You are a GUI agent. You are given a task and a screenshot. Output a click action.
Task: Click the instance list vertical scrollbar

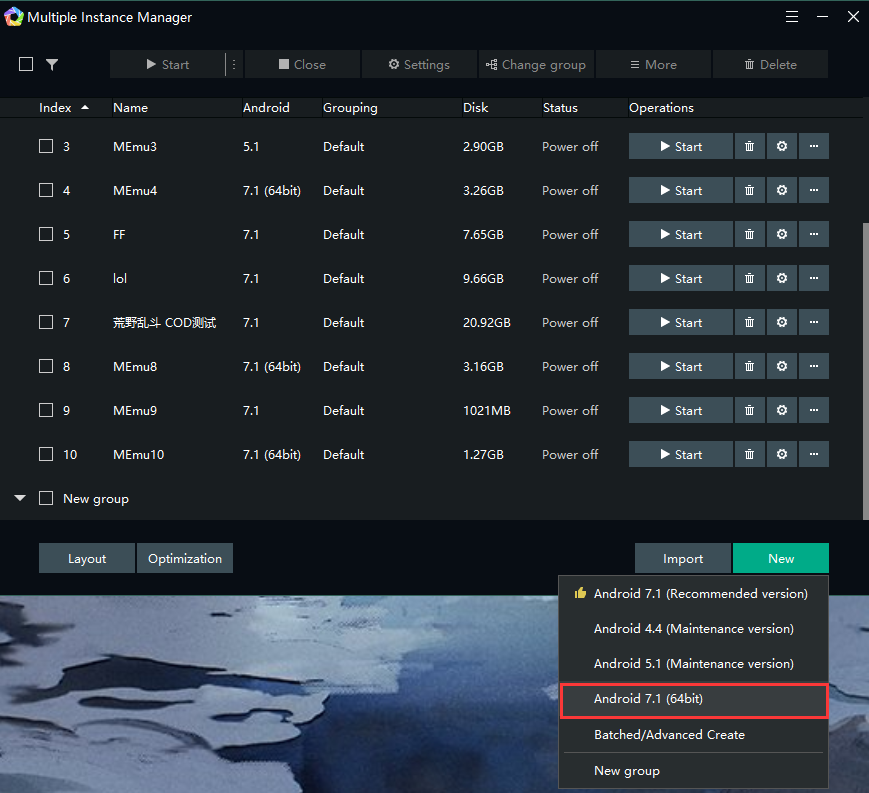864,370
